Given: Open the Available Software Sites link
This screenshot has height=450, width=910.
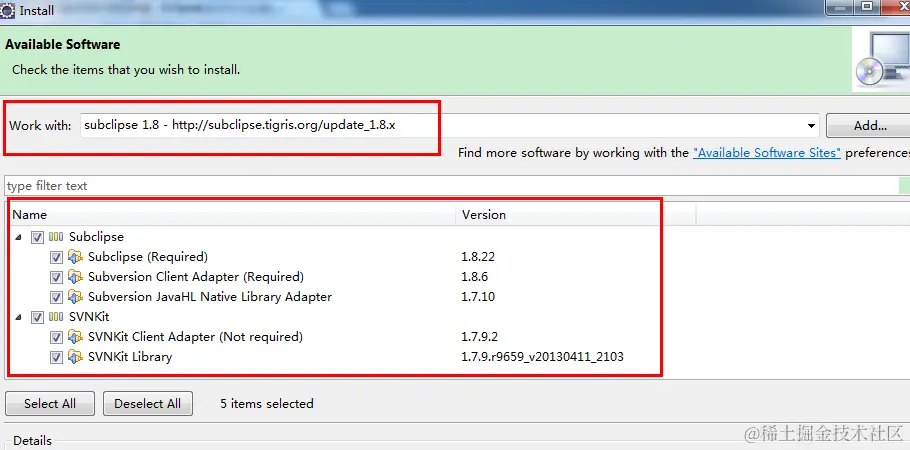Looking at the screenshot, I should [767, 153].
